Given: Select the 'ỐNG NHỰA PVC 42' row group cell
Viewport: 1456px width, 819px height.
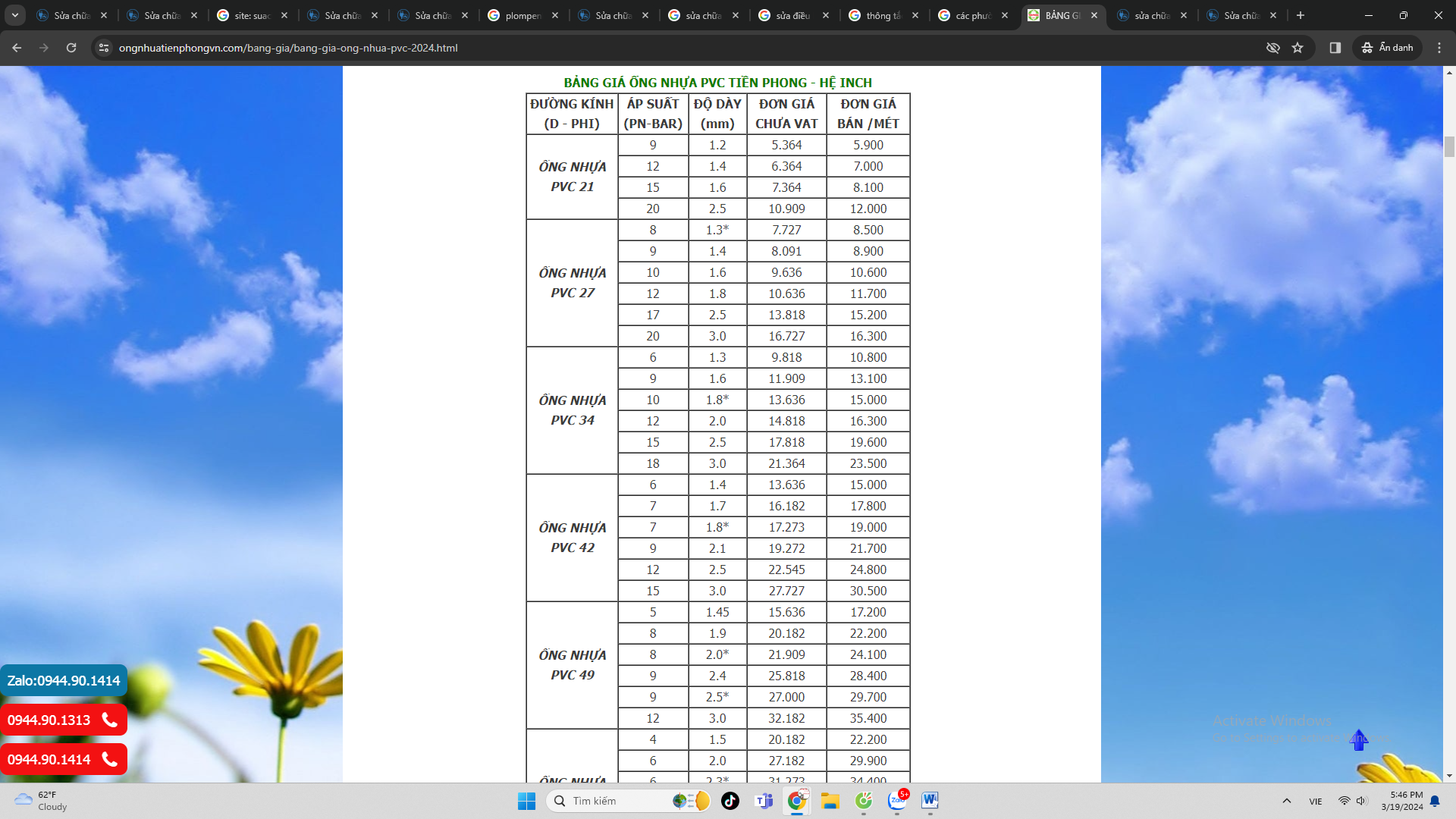Looking at the screenshot, I should [573, 538].
